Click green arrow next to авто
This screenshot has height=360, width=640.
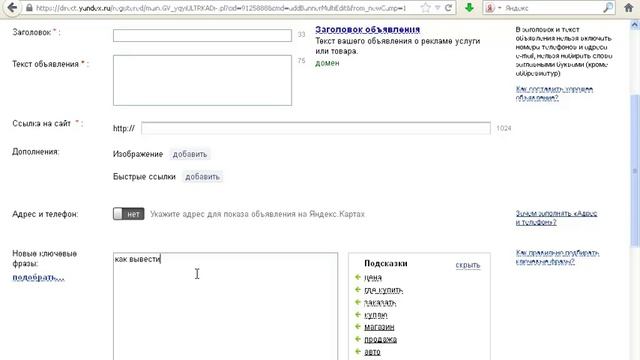click(x=358, y=351)
